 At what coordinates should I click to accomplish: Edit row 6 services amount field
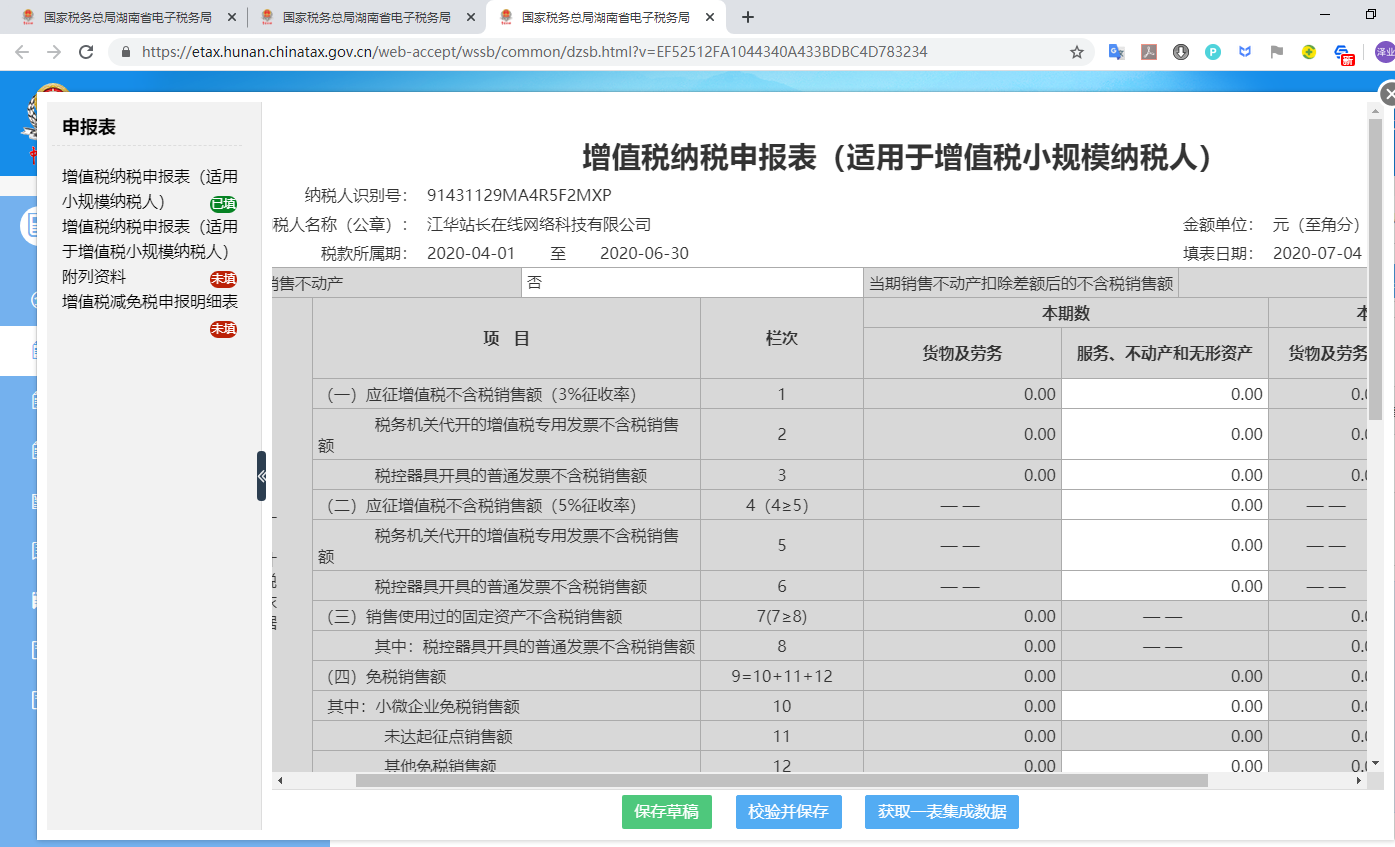[1165, 586]
